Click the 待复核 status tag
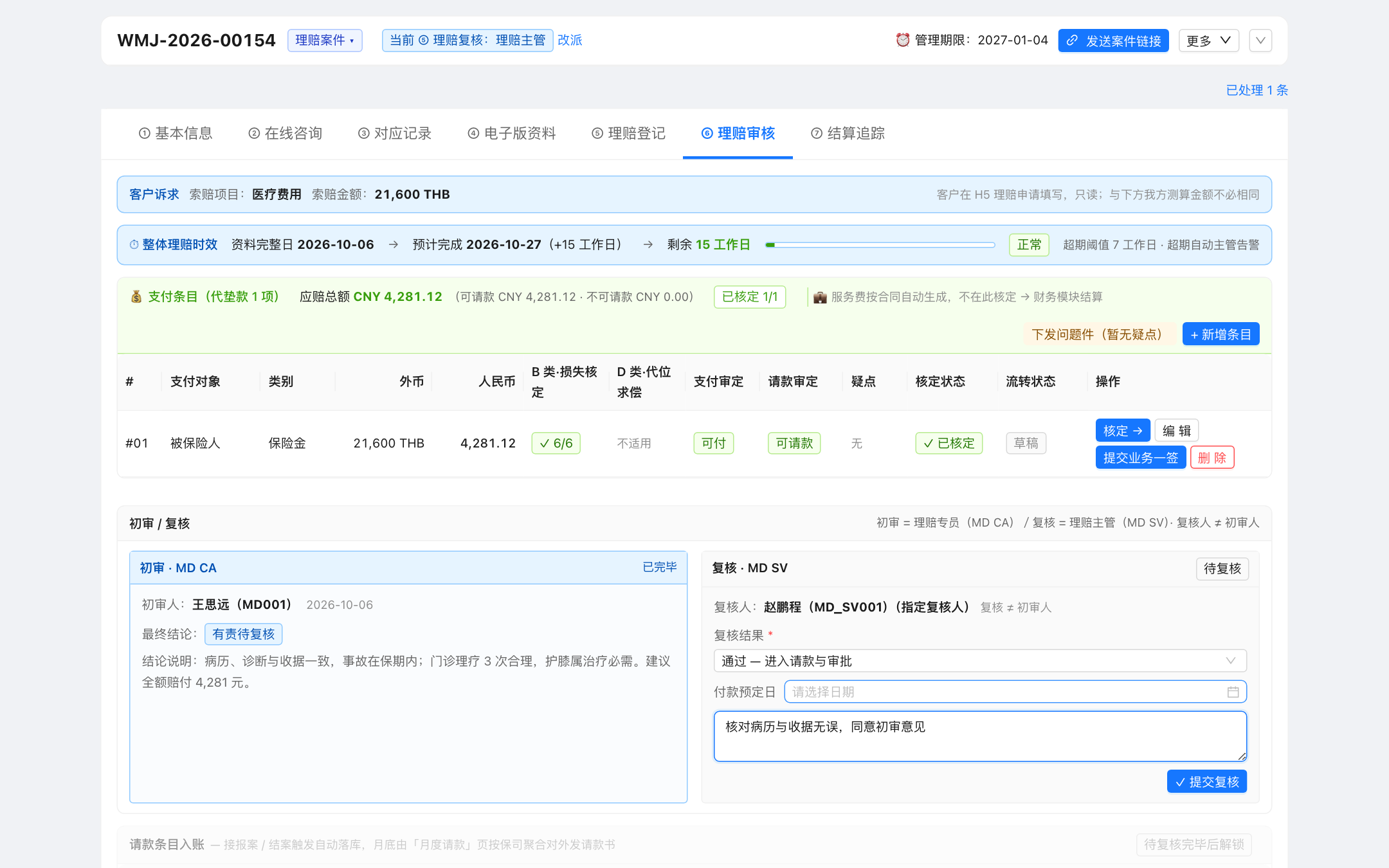The image size is (1389, 868). [x=1222, y=568]
